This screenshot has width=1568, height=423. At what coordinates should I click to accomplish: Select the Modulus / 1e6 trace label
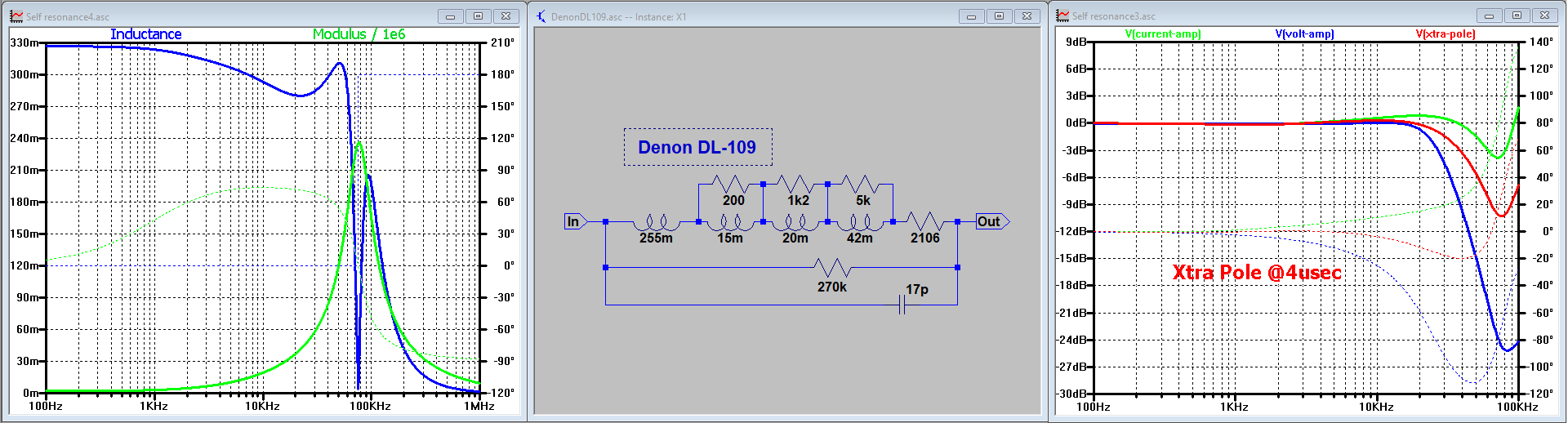[359, 33]
